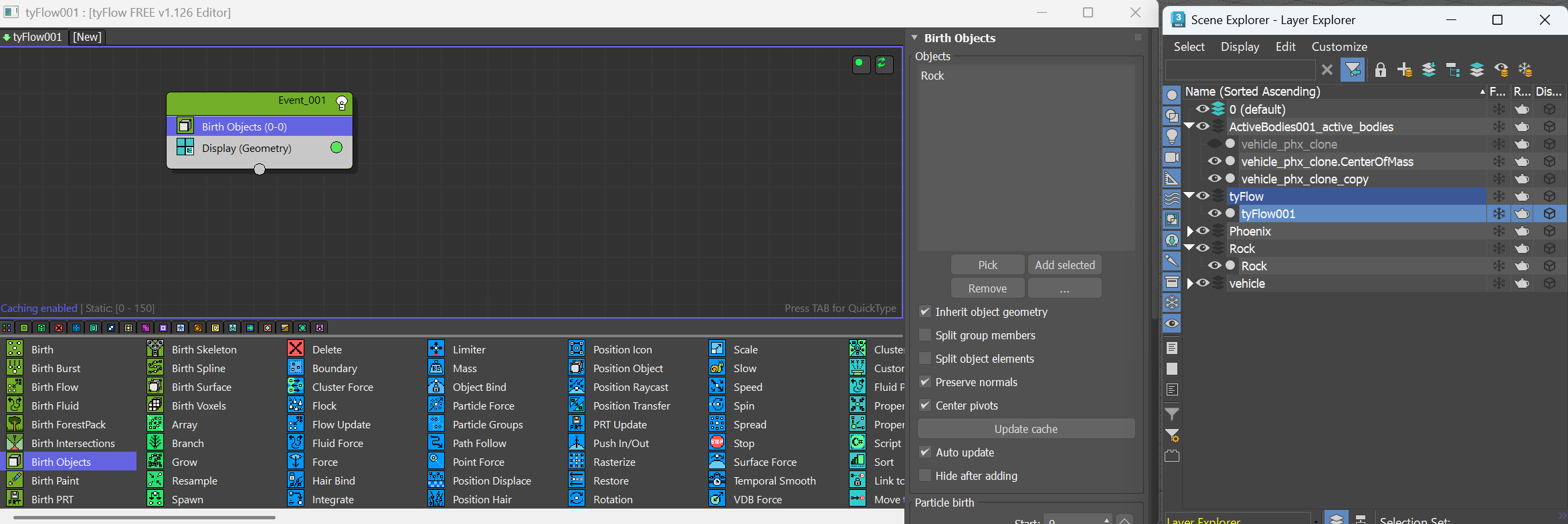The image size is (1568, 524).
Task: Select the Birth Intersections operator
Action: 73,443
